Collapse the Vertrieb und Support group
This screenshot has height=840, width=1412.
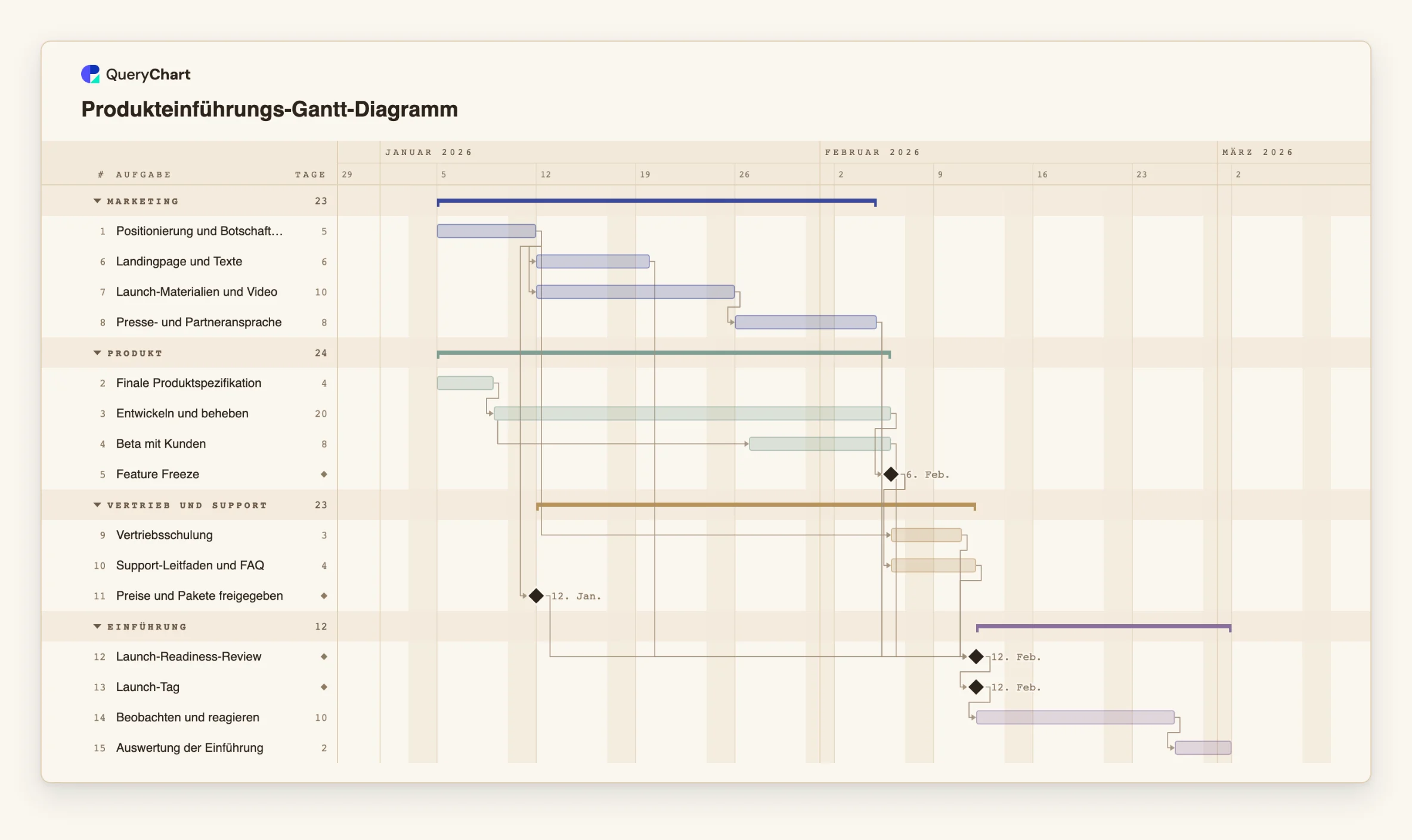(x=97, y=505)
